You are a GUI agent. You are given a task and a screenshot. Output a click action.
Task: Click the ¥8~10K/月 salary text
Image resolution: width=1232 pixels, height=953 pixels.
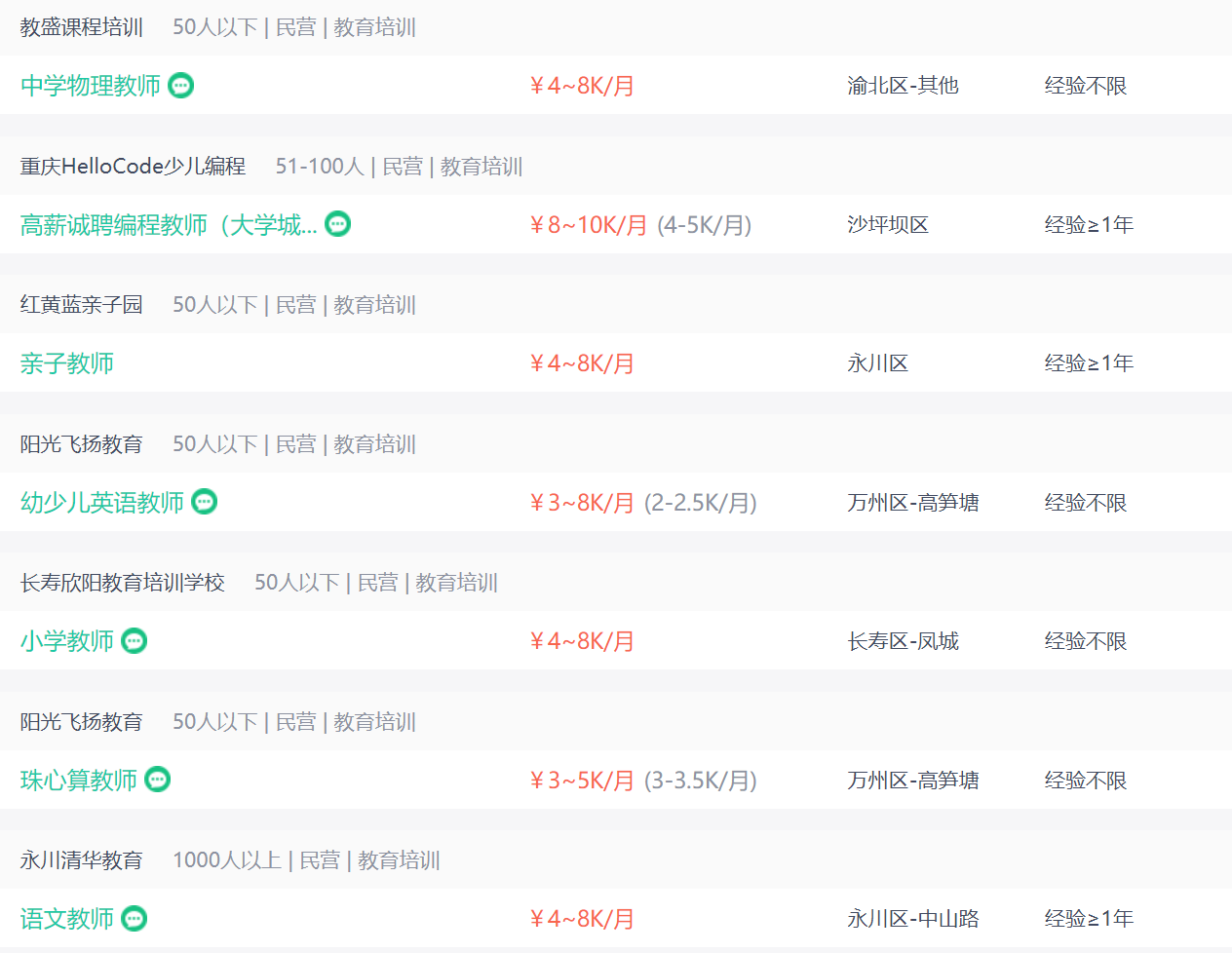tap(588, 225)
